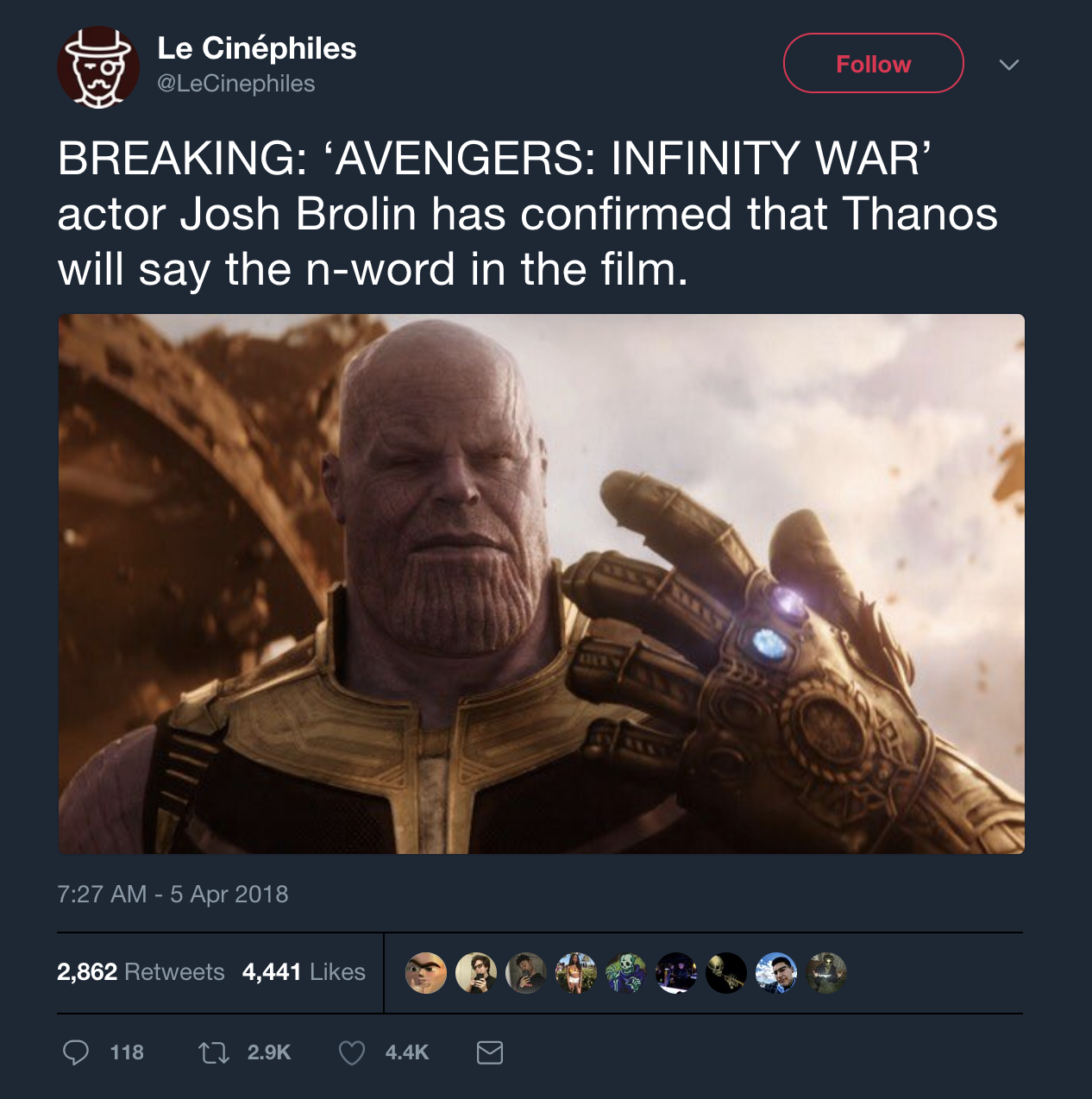Open the blue sky liker avatar
The height and width of the screenshot is (1099, 1092).
click(x=776, y=973)
